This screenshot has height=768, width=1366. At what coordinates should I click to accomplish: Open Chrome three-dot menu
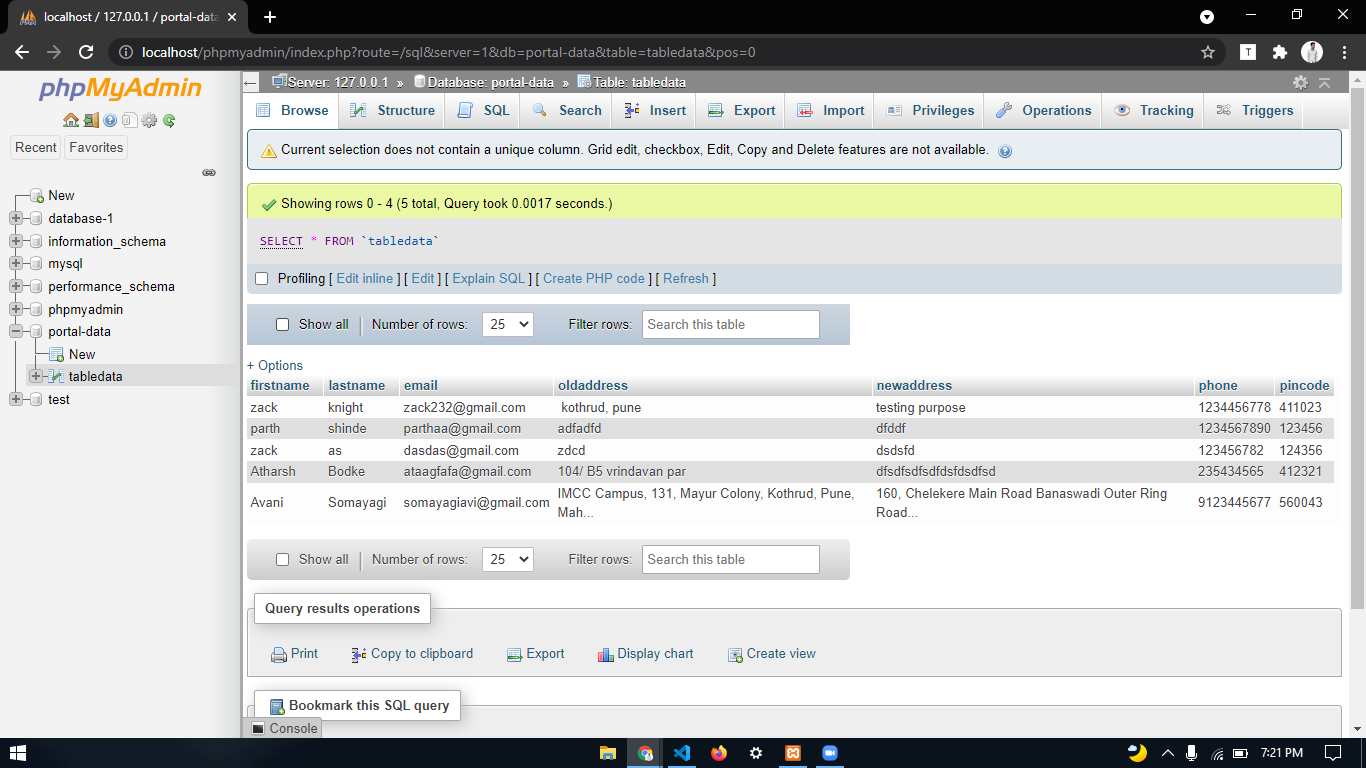tap(1343, 52)
